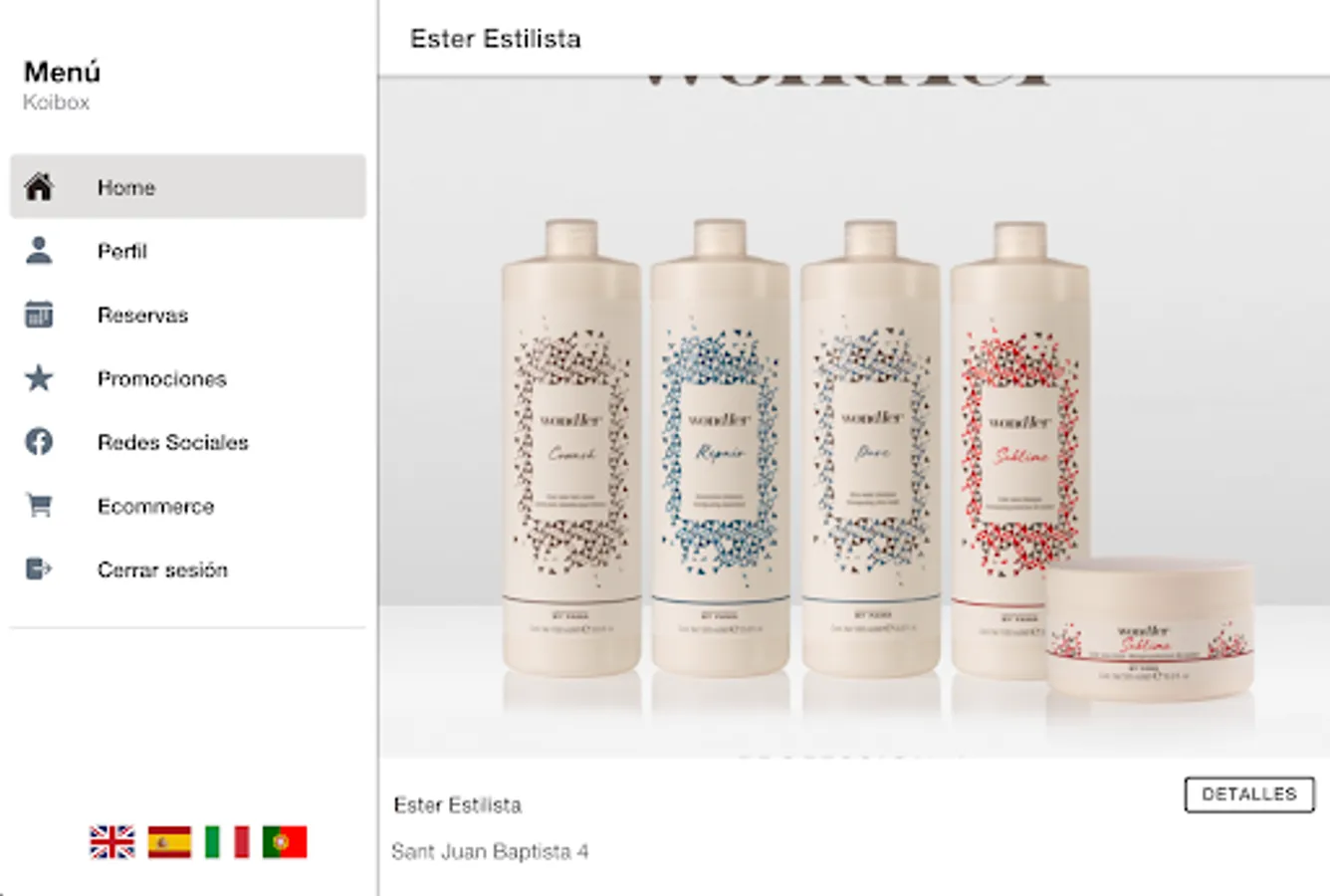Click the Home house icon
This screenshot has width=1330, height=896.
pos(39,186)
